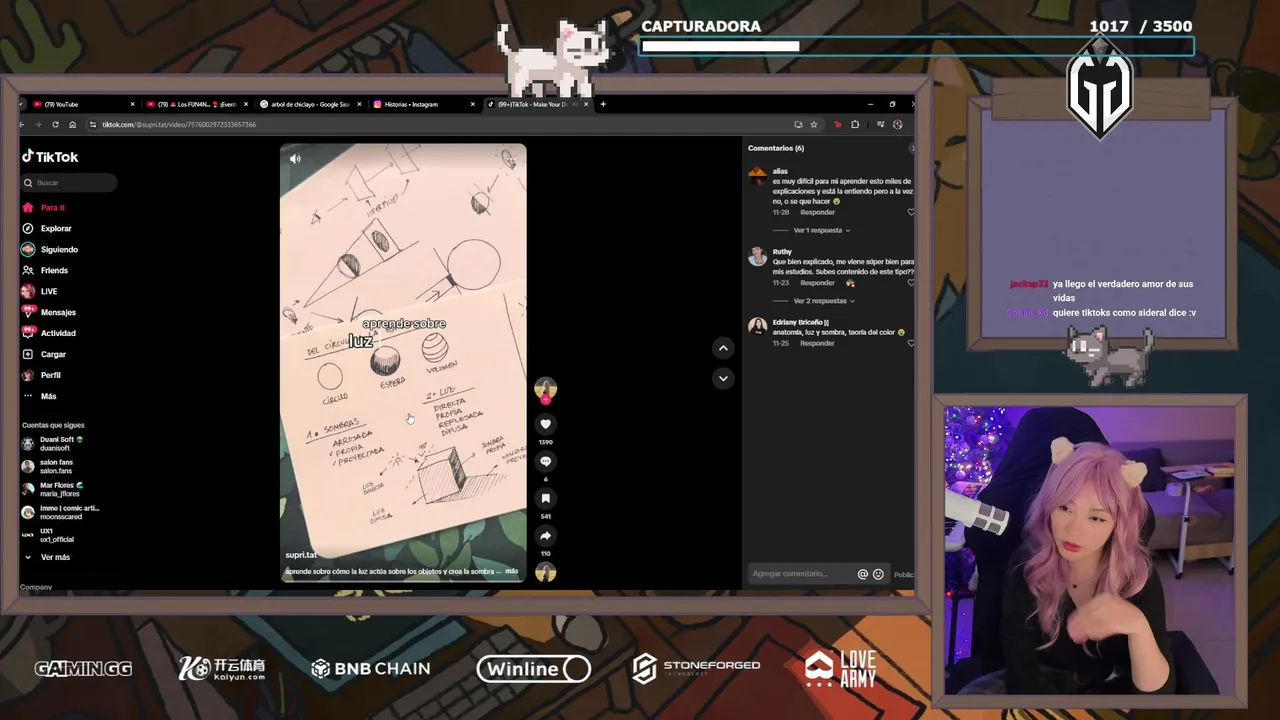Screen dimensions: 1280x720
Task: Reply to Edriany Briceño comment with Responder
Action: [817, 343]
